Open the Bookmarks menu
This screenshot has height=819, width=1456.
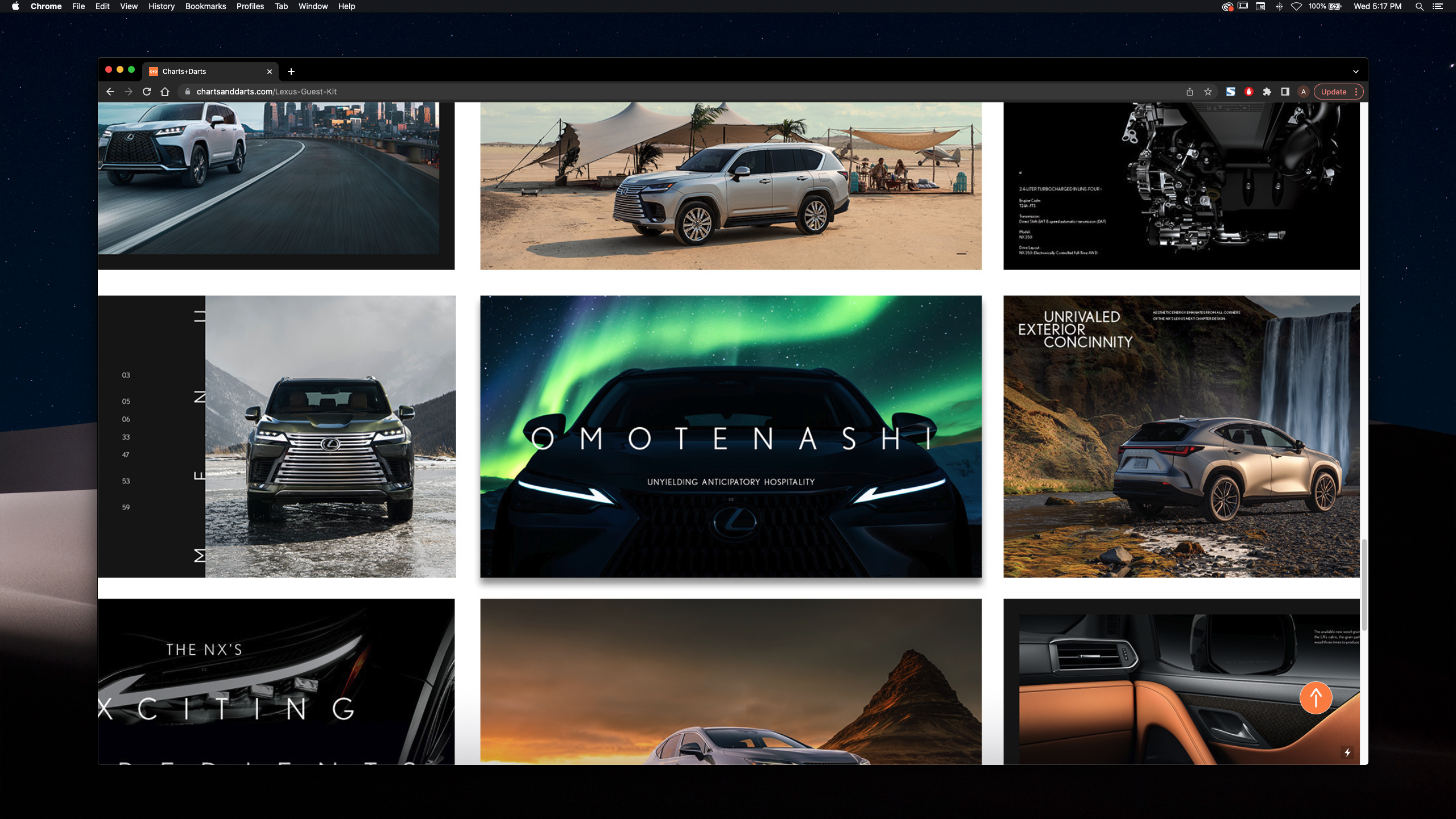pos(205,6)
